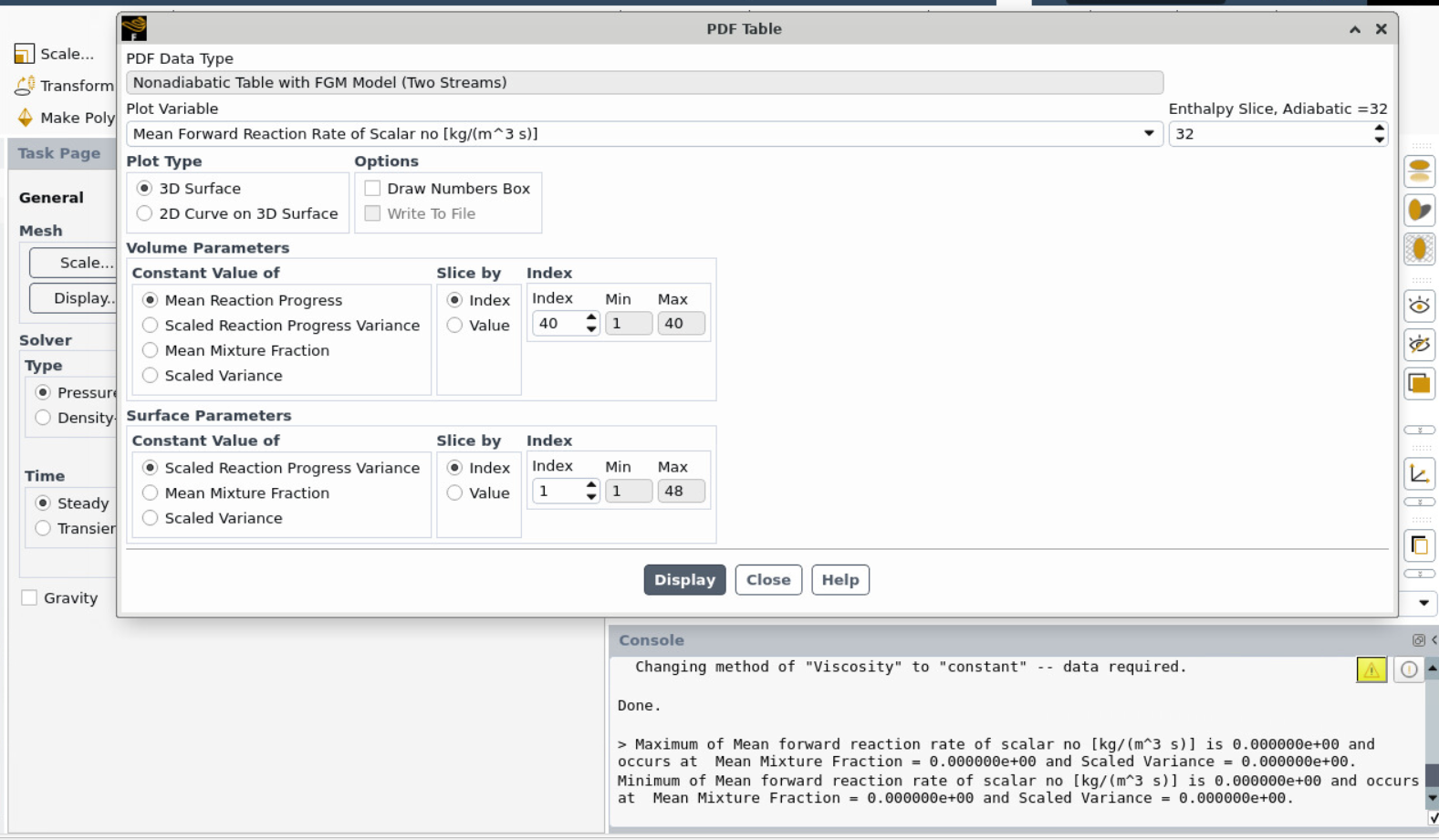The height and width of the screenshot is (840, 1439).
Task: Click the Task Page header
Action: 59,153
